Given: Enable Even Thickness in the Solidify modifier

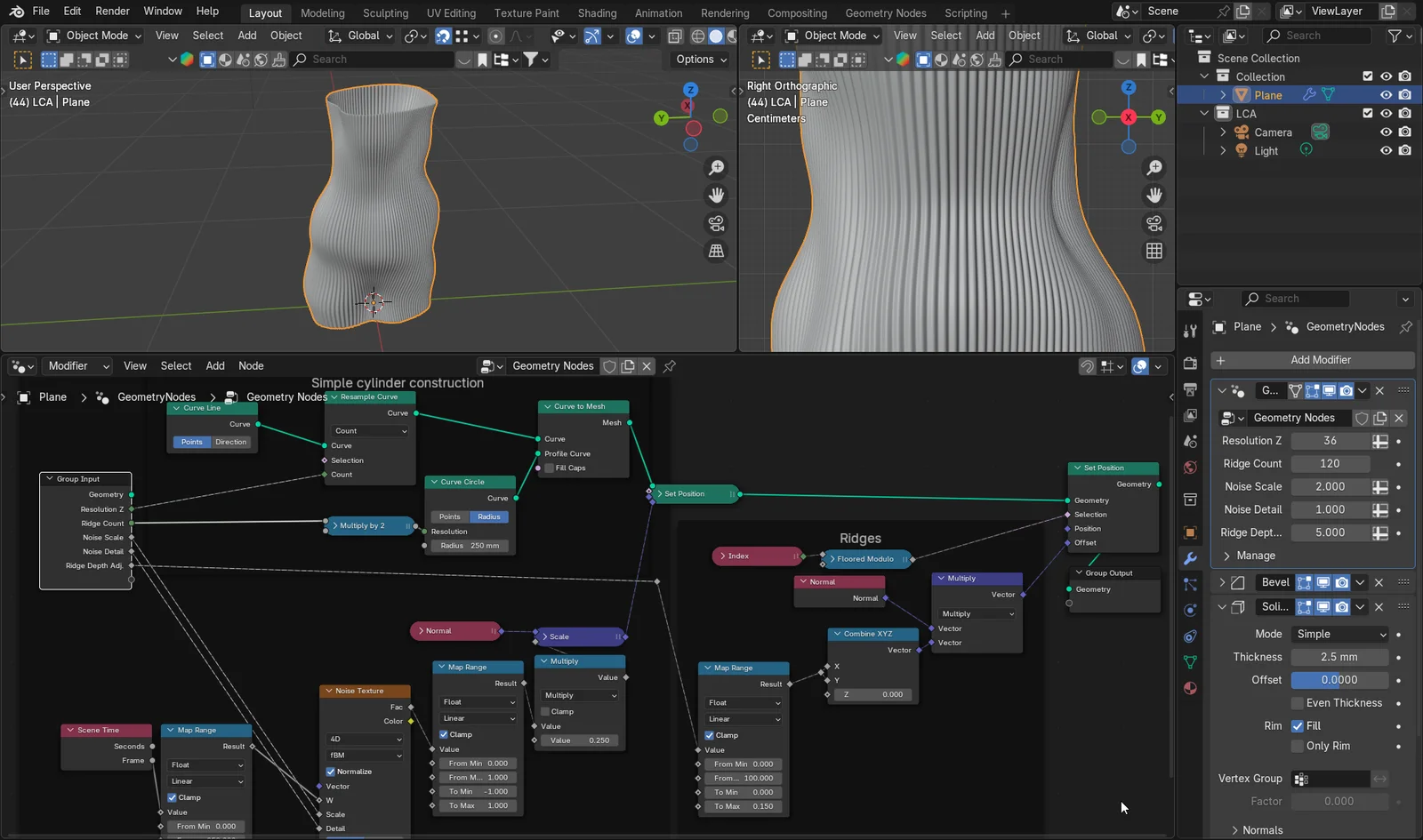Looking at the screenshot, I should pos(1296,702).
